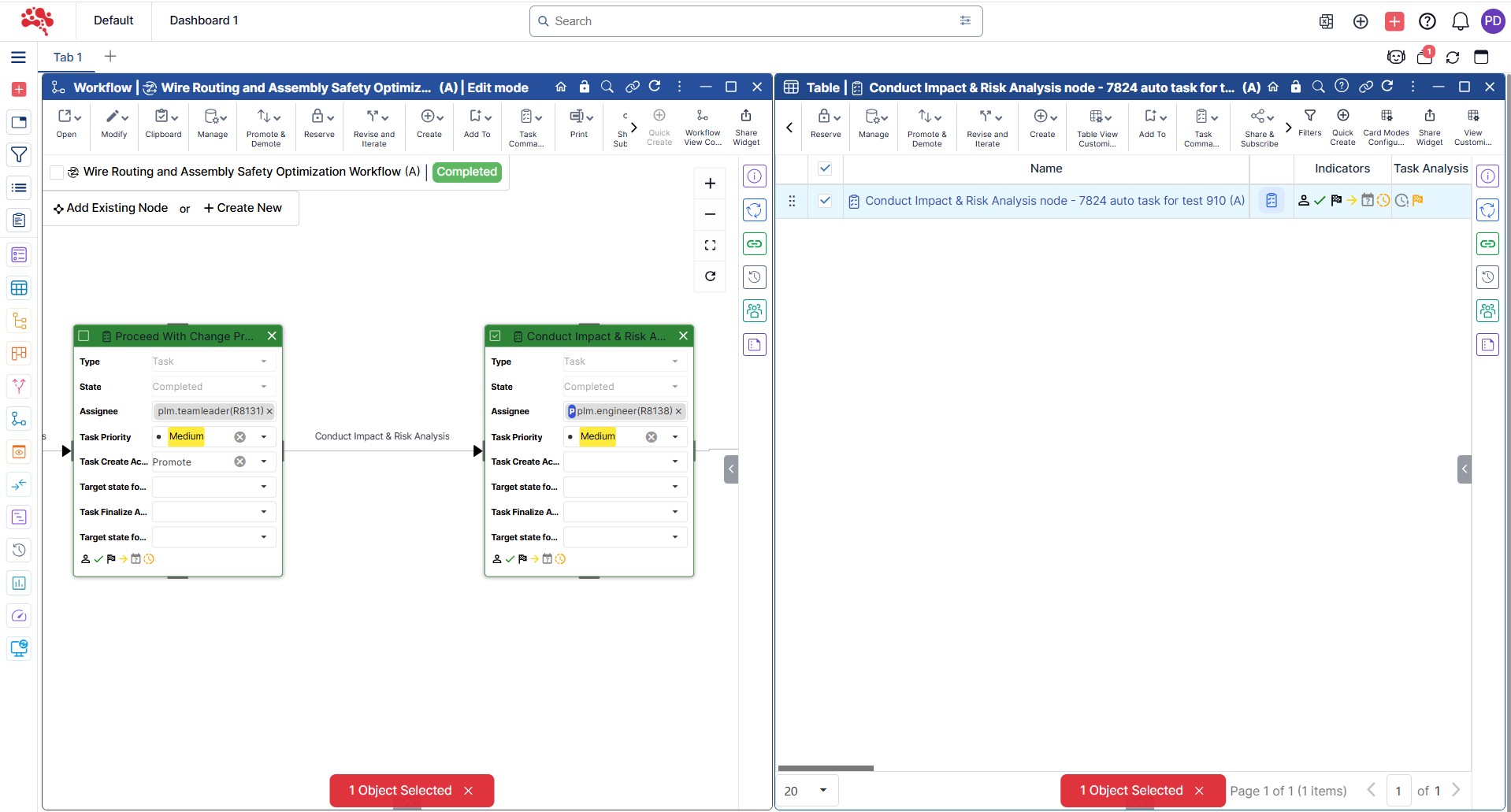Click fit-to-screen icon on workflow canvas
Viewport: 1511px width, 812px height.
pyautogui.click(x=710, y=246)
